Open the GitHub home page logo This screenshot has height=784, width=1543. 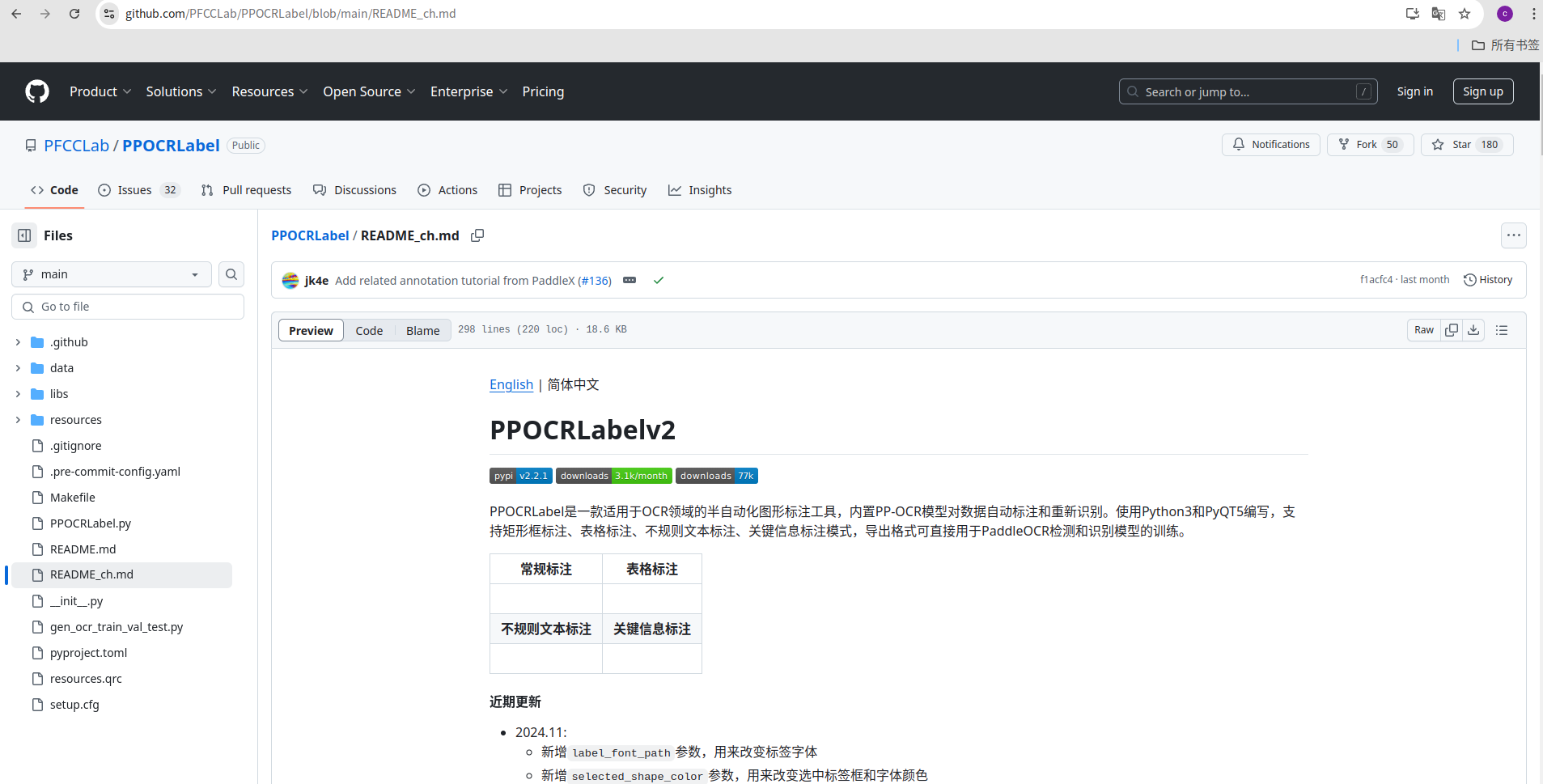coord(37,91)
